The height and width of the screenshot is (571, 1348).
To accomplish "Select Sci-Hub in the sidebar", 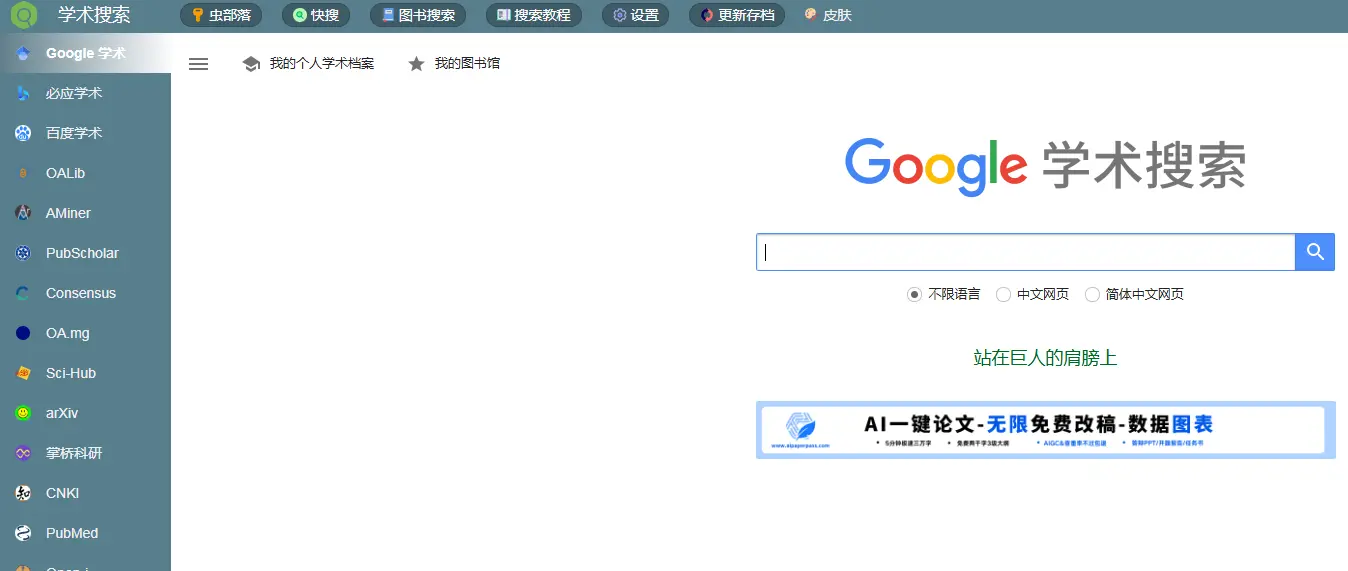I will (x=85, y=373).
